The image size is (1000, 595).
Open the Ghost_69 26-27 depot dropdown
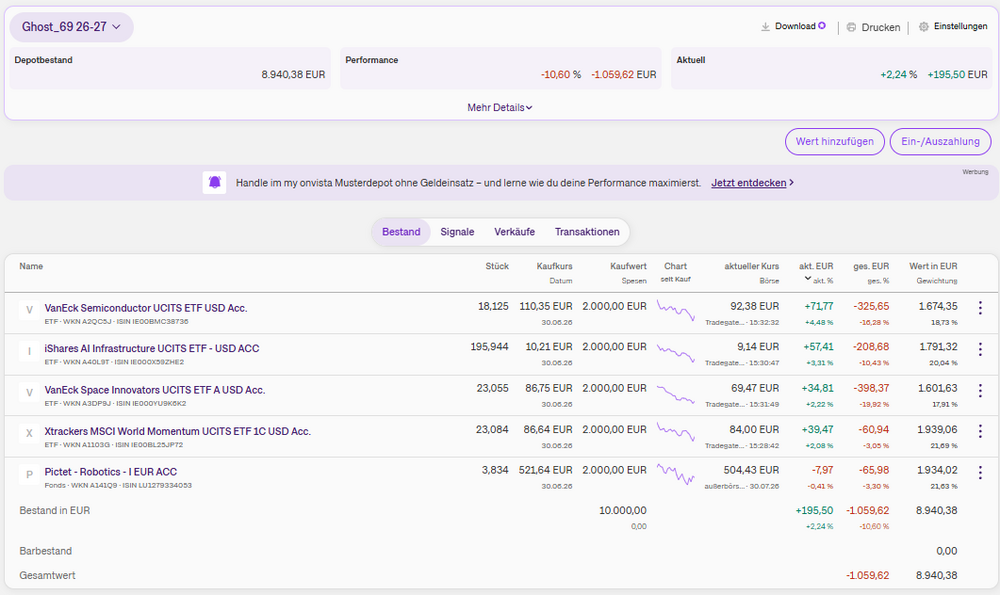[71, 27]
